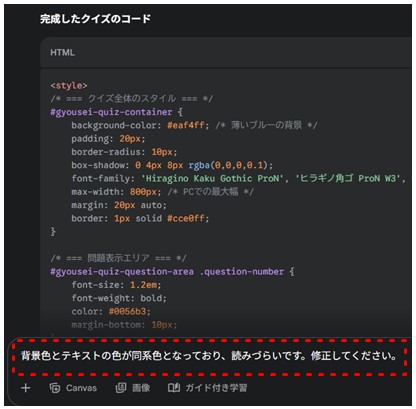
Task: Click the Canvas icon beside its label
Action: (55, 388)
